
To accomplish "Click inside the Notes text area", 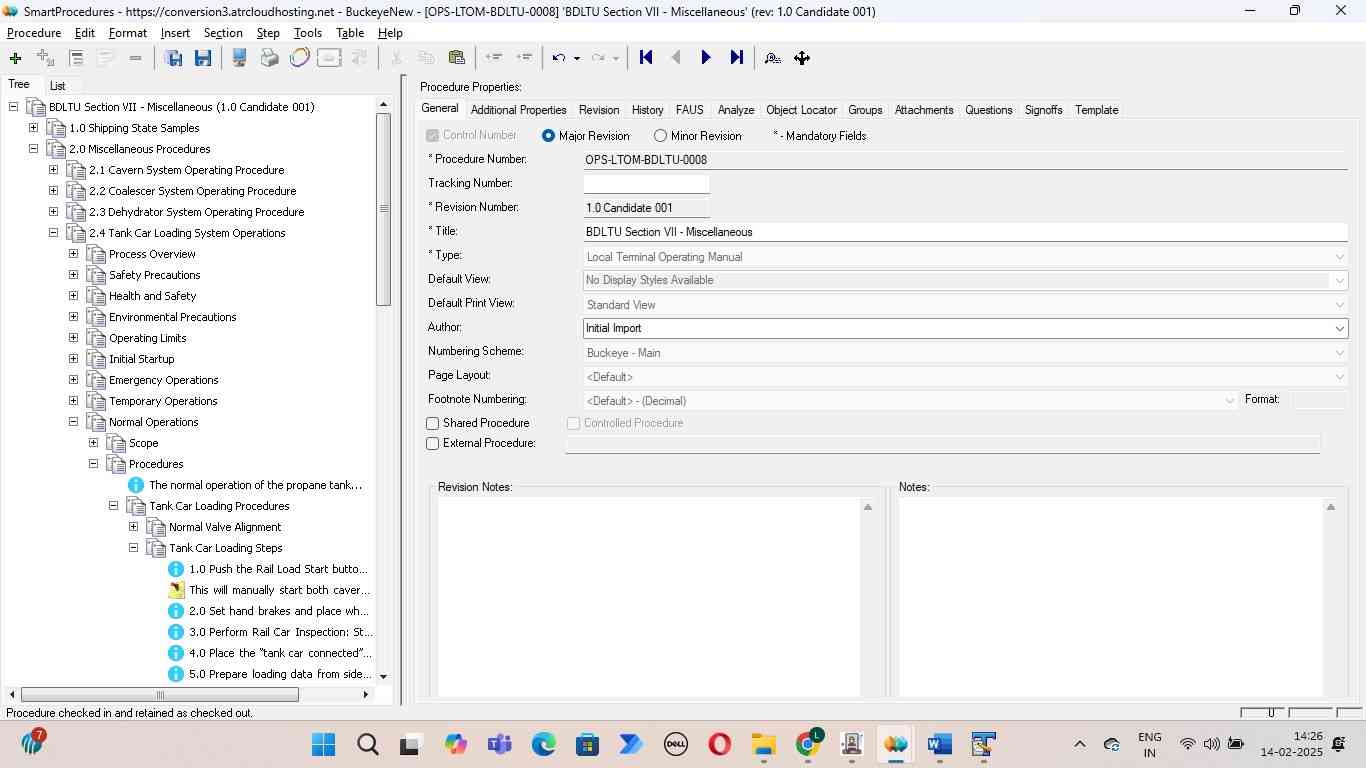I will click(1111, 597).
